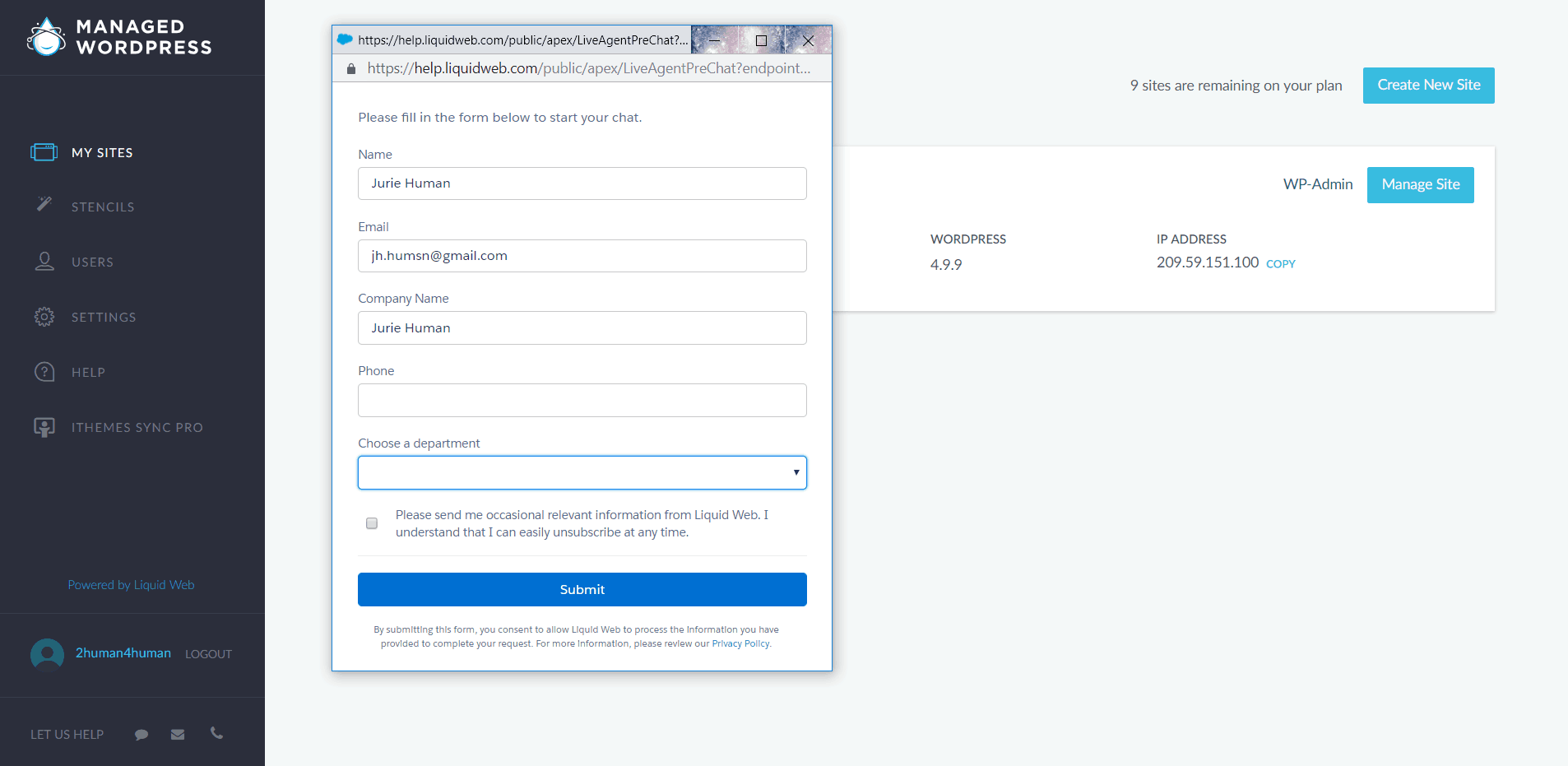Click into the Company Name field

pyautogui.click(x=582, y=327)
